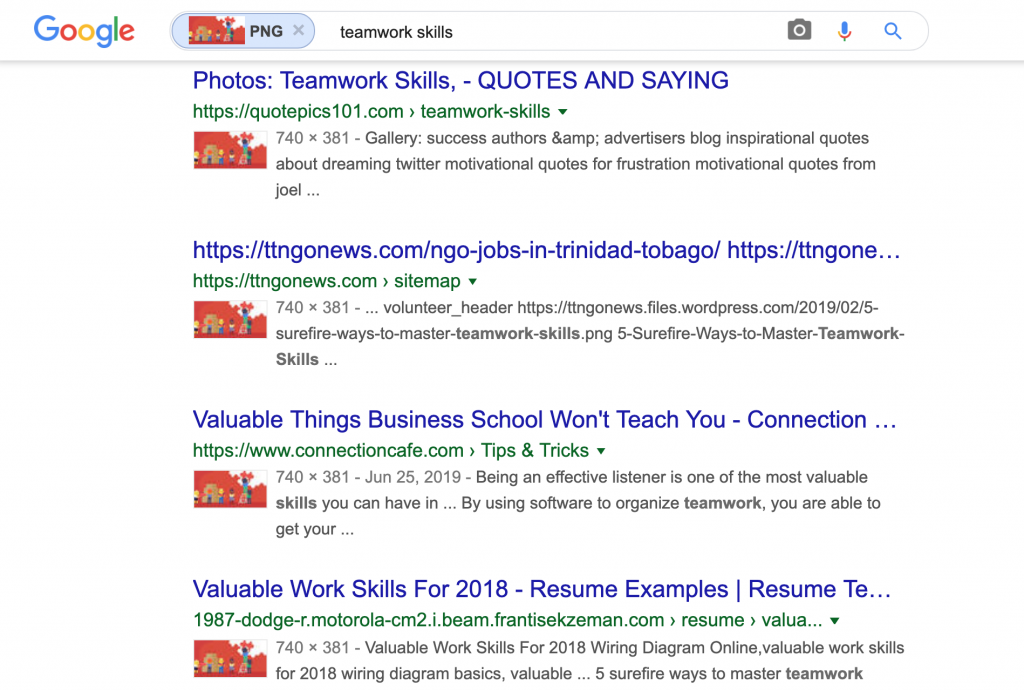
Task: Expand dropdown arrow next to quotepics101.com URL
Action: [x=563, y=112]
